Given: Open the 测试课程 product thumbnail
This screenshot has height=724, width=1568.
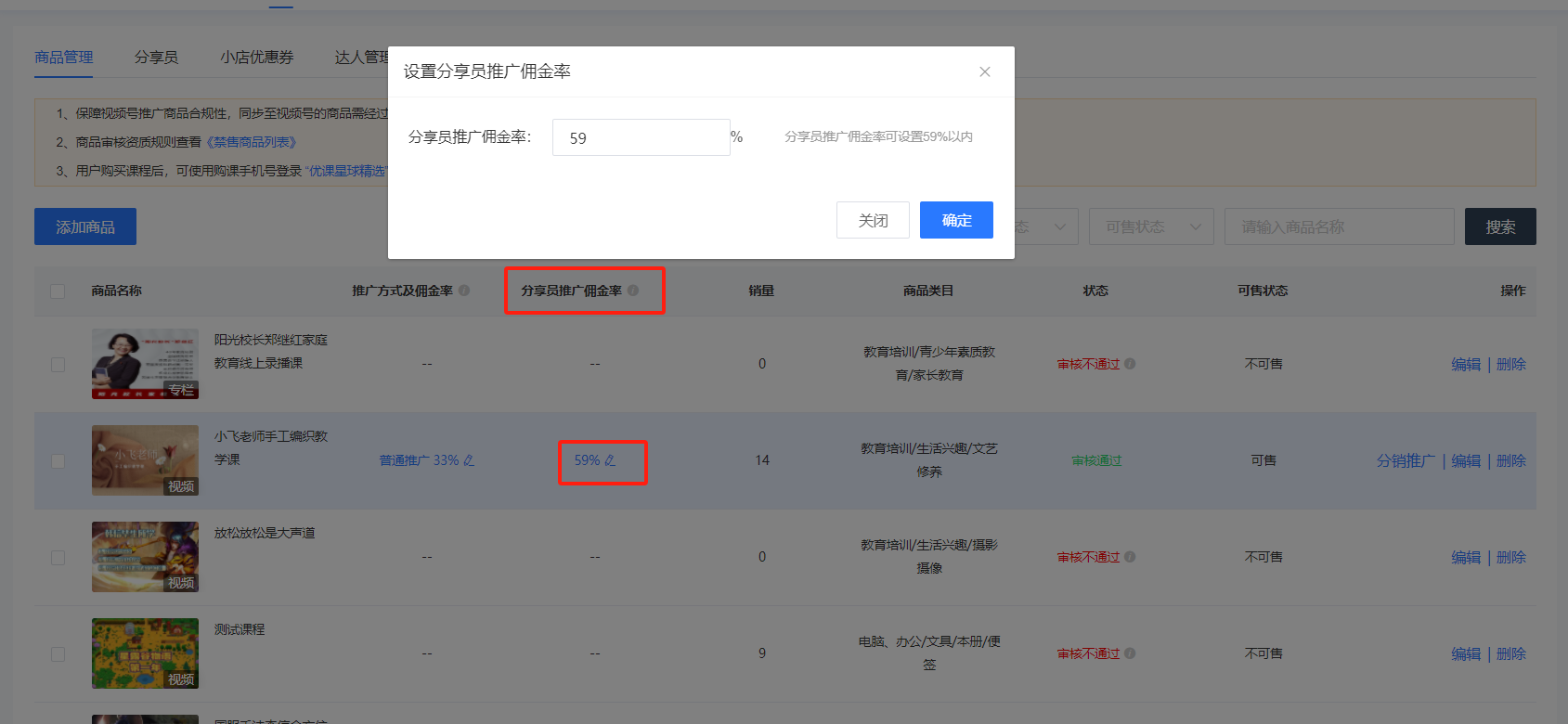Looking at the screenshot, I should pyautogui.click(x=145, y=653).
